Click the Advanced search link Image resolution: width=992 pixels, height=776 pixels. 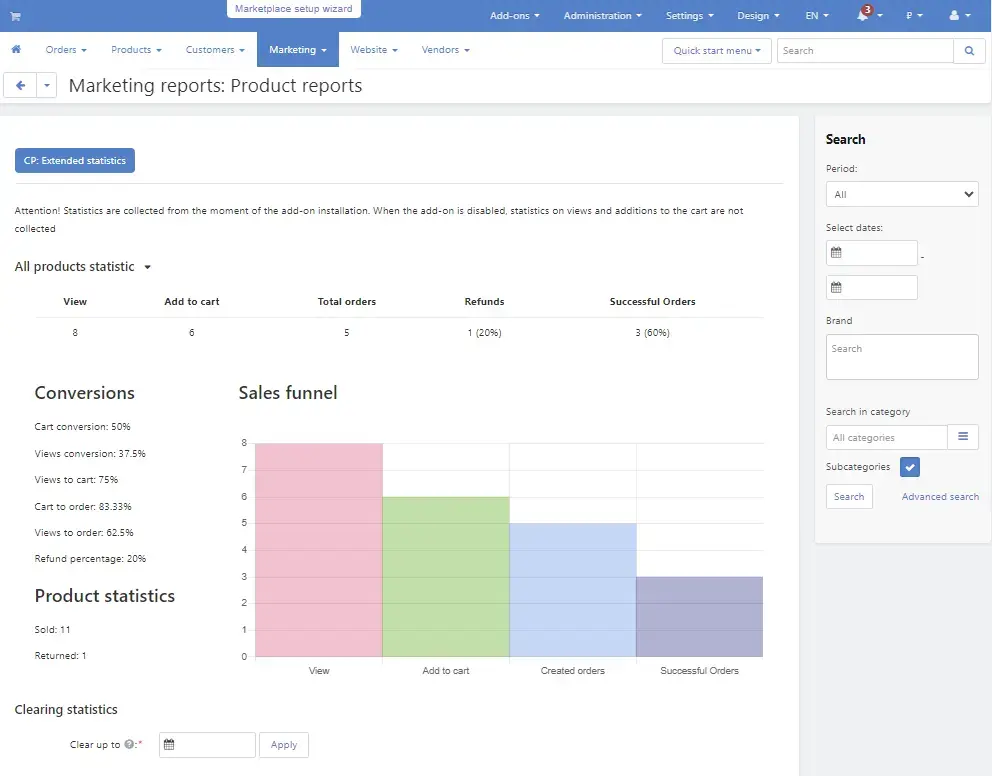click(940, 497)
